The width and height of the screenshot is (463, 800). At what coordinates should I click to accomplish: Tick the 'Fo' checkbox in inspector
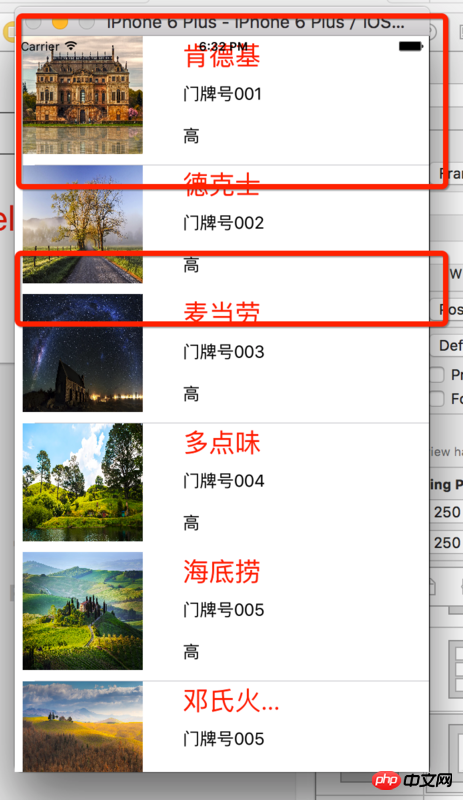coord(437,398)
